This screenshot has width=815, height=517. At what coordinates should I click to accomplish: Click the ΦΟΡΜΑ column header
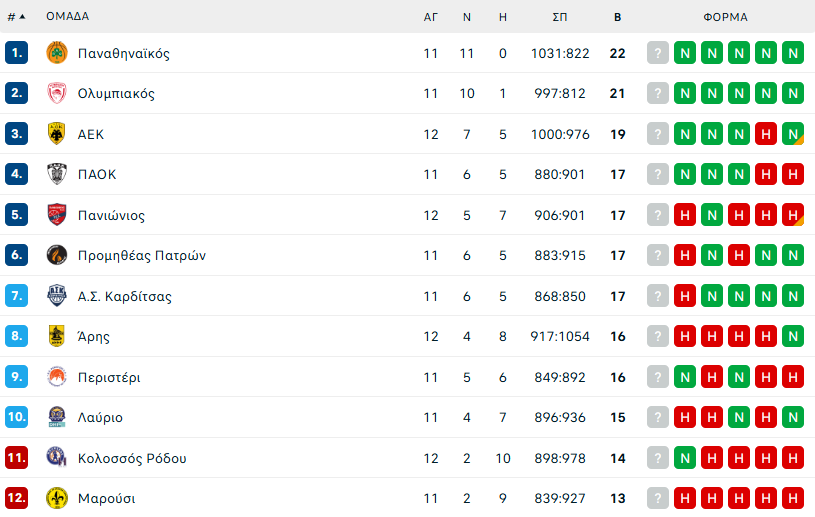pyautogui.click(x=726, y=17)
